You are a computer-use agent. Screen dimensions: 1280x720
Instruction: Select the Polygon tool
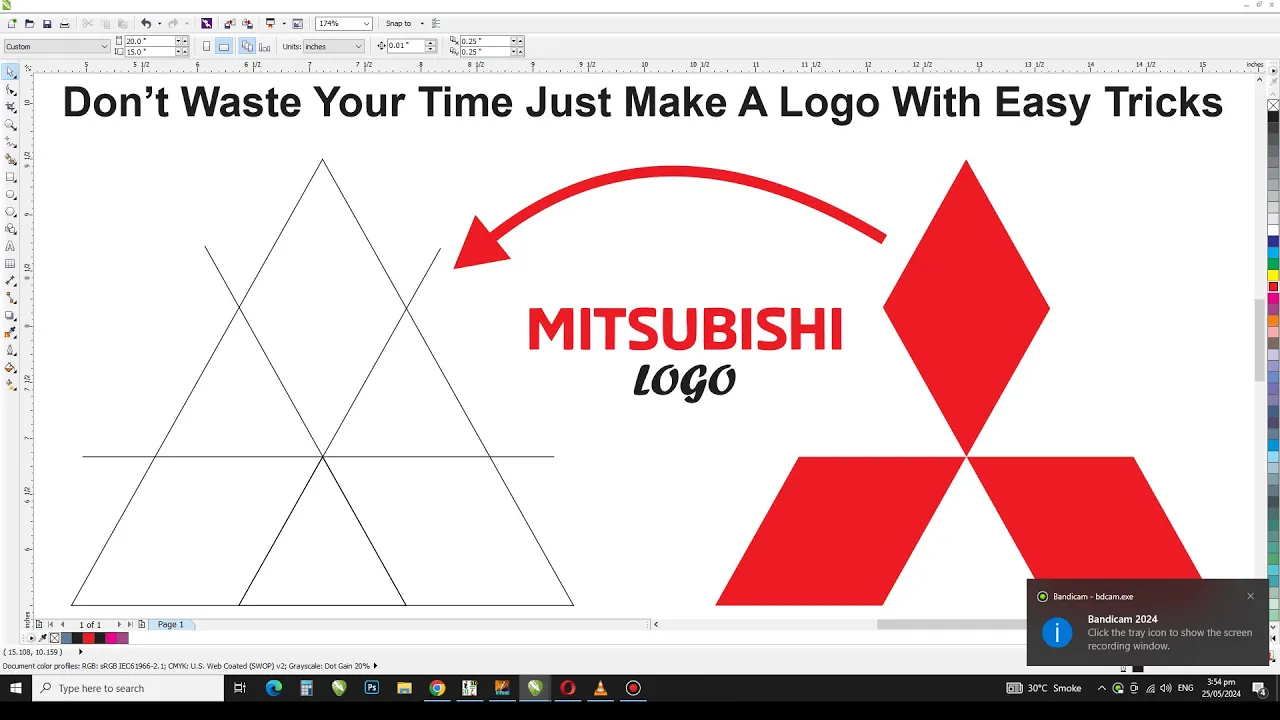click(x=11, y=211)
